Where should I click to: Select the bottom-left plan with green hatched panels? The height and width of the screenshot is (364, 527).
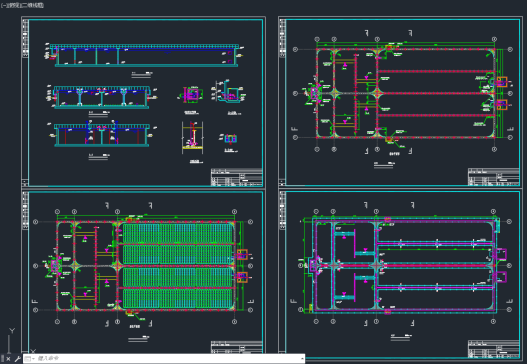click(143, 272)
